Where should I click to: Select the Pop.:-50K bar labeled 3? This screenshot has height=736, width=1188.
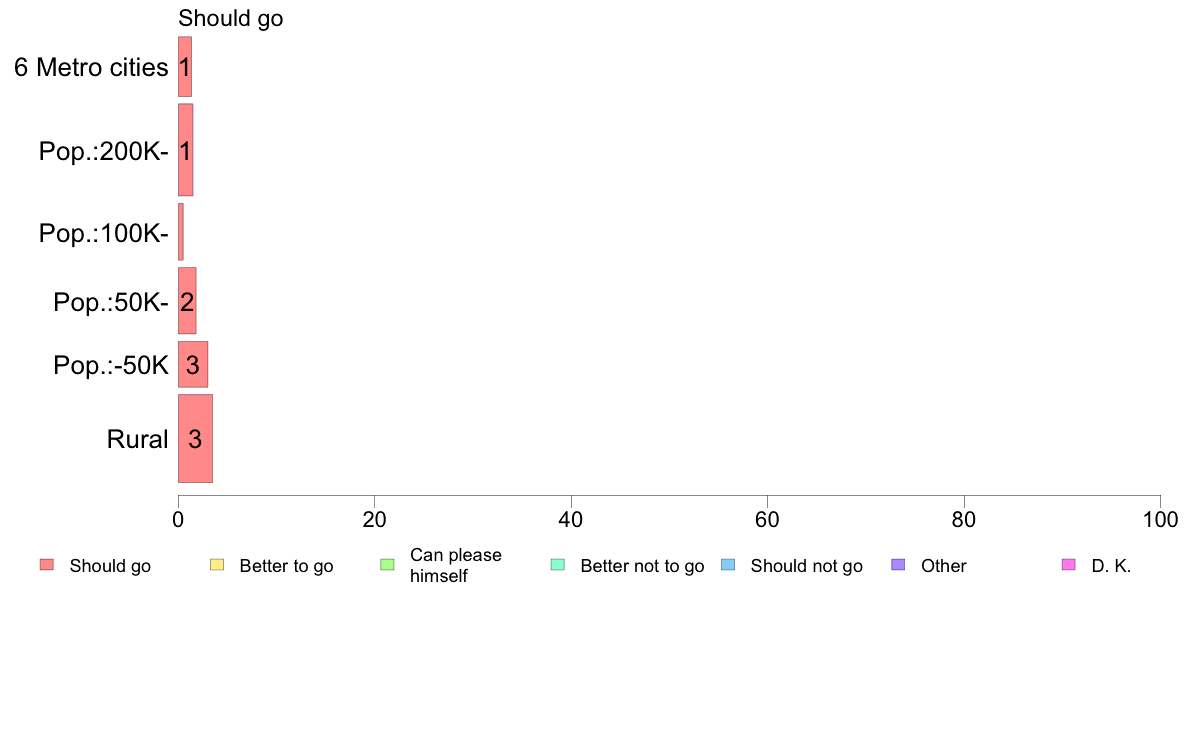[193, 365]
